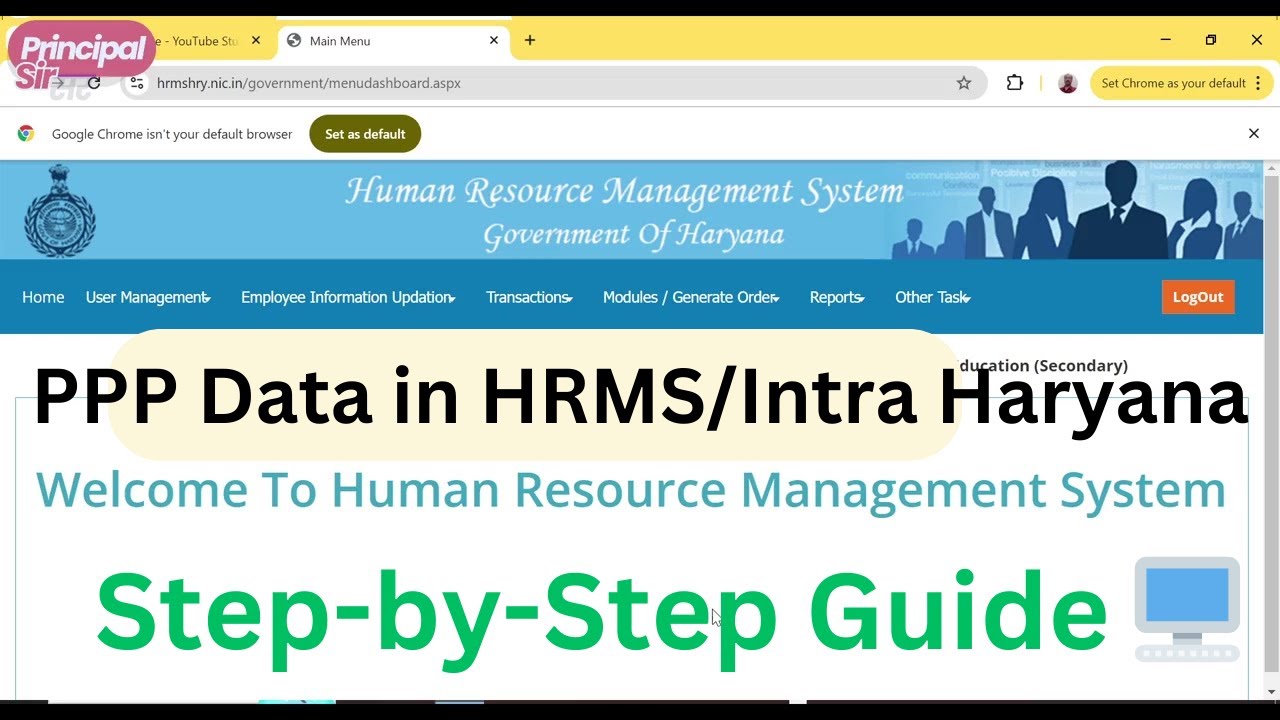Click the scrollbar up arrow
The height and width of the screenshot is (720, 1280).
1271,167
